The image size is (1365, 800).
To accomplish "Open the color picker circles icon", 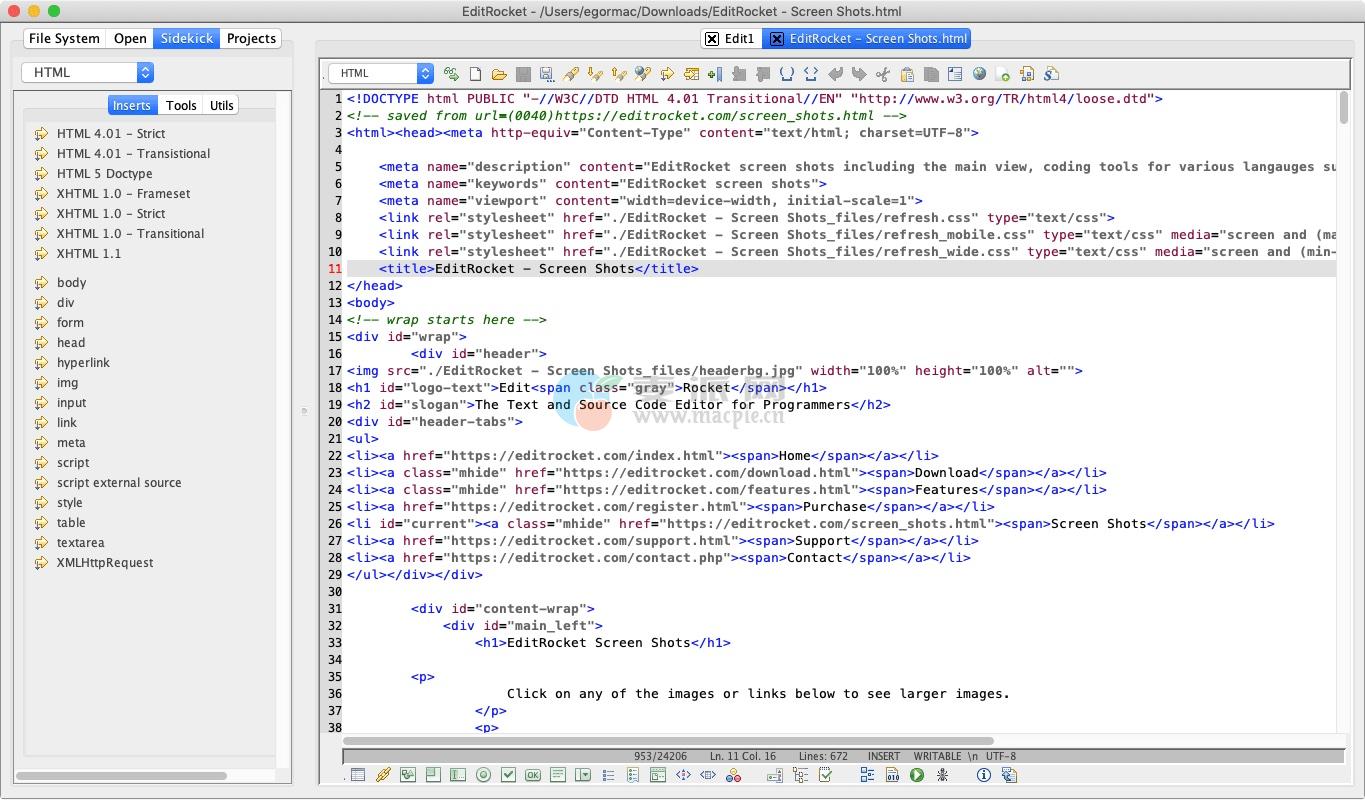I will (x=733, y=775).
